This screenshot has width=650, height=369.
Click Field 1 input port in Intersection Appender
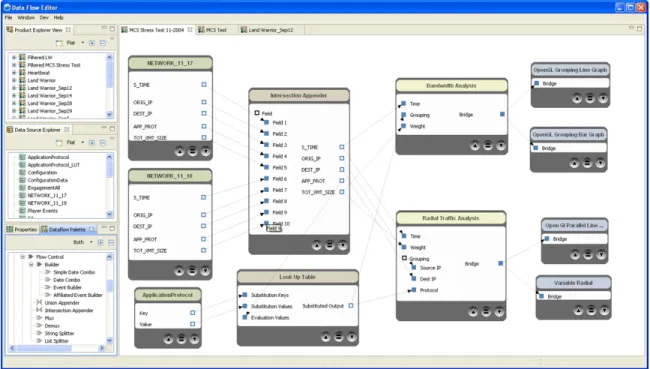click(266, 122)
